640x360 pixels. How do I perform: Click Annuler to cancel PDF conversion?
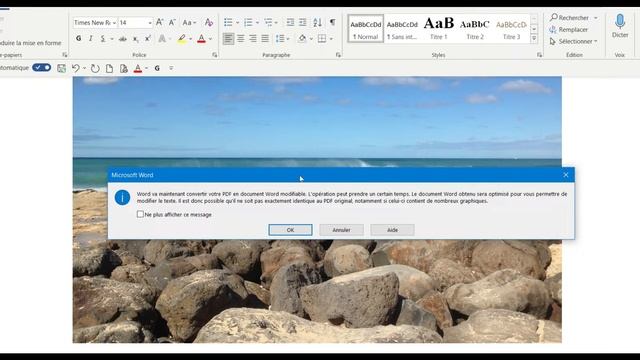[x=341, y=230]
